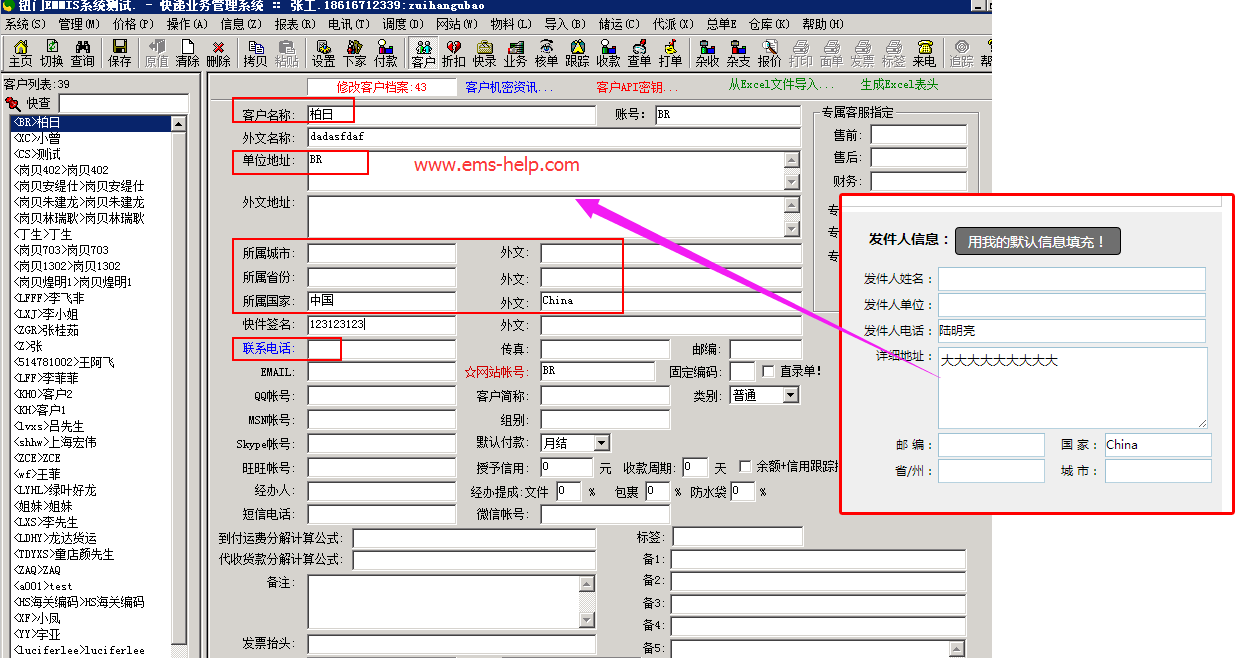Open the 类别 dropdown showing 普通

point(791,396)
